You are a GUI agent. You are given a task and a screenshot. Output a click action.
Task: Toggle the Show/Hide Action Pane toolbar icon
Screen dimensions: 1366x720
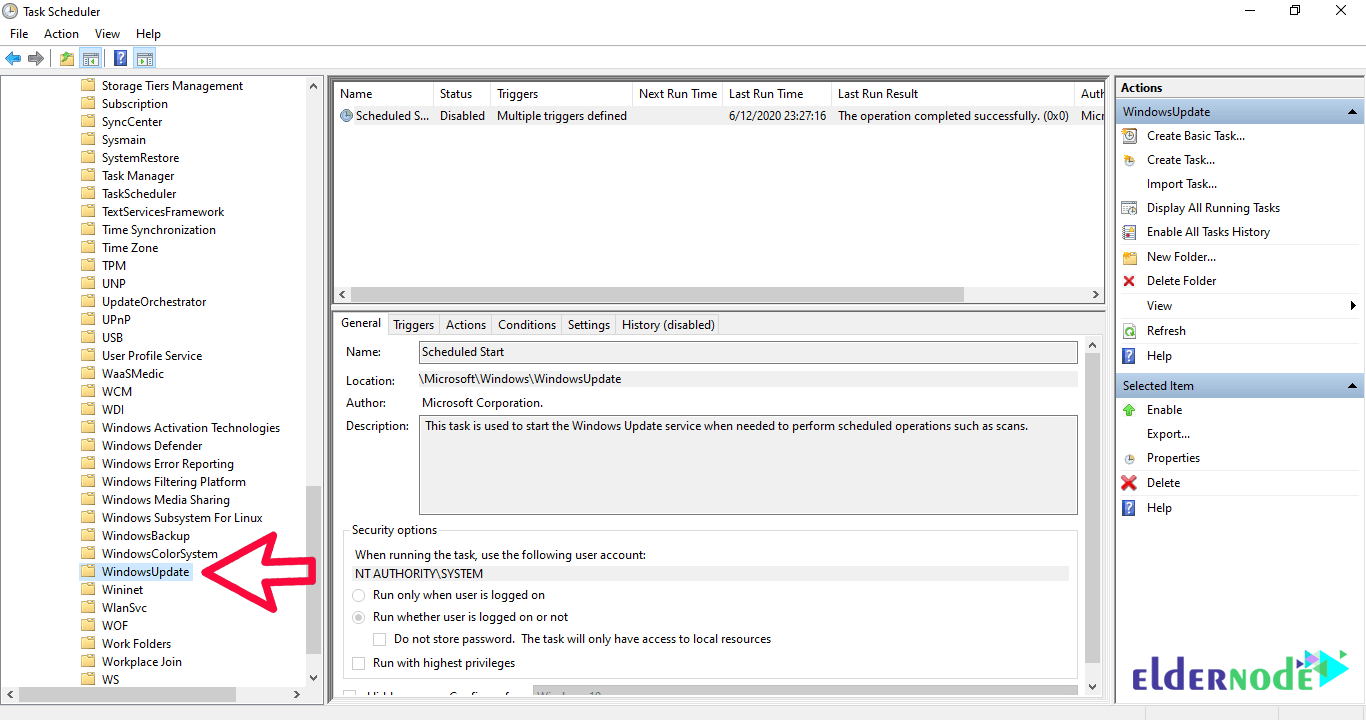pyautogui.click(x=145, y=58)
